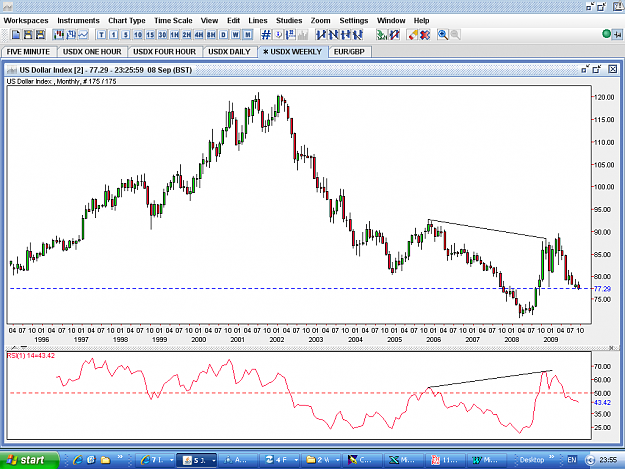The image size is (625, 469).
Task: Click the zoom in magnifier icon
Action: coord(443,35)
